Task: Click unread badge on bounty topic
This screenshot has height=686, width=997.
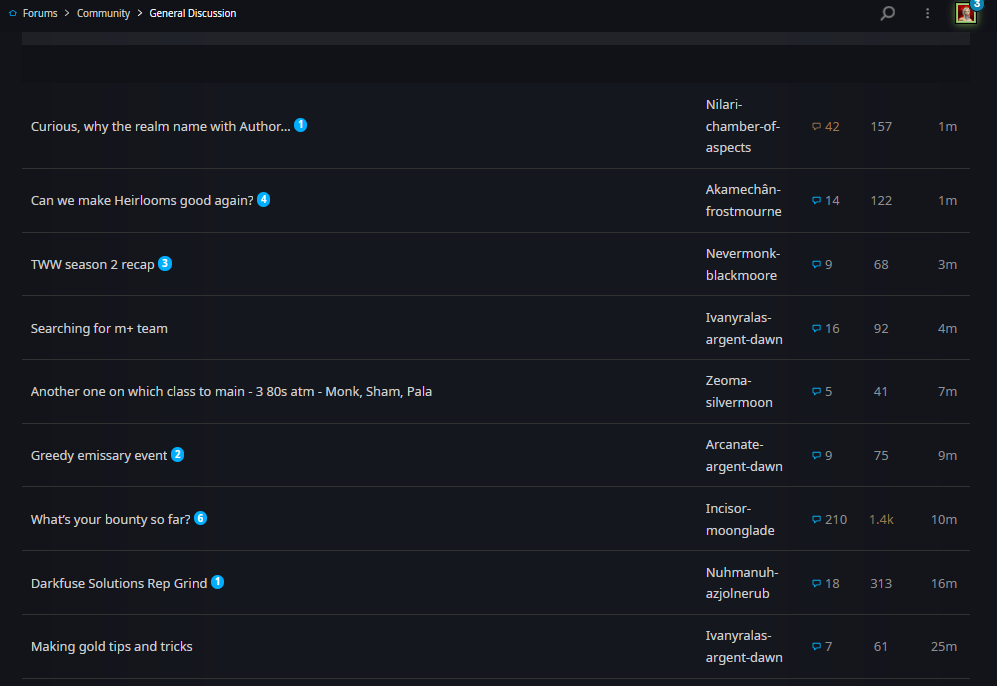Action: point(200,518)
